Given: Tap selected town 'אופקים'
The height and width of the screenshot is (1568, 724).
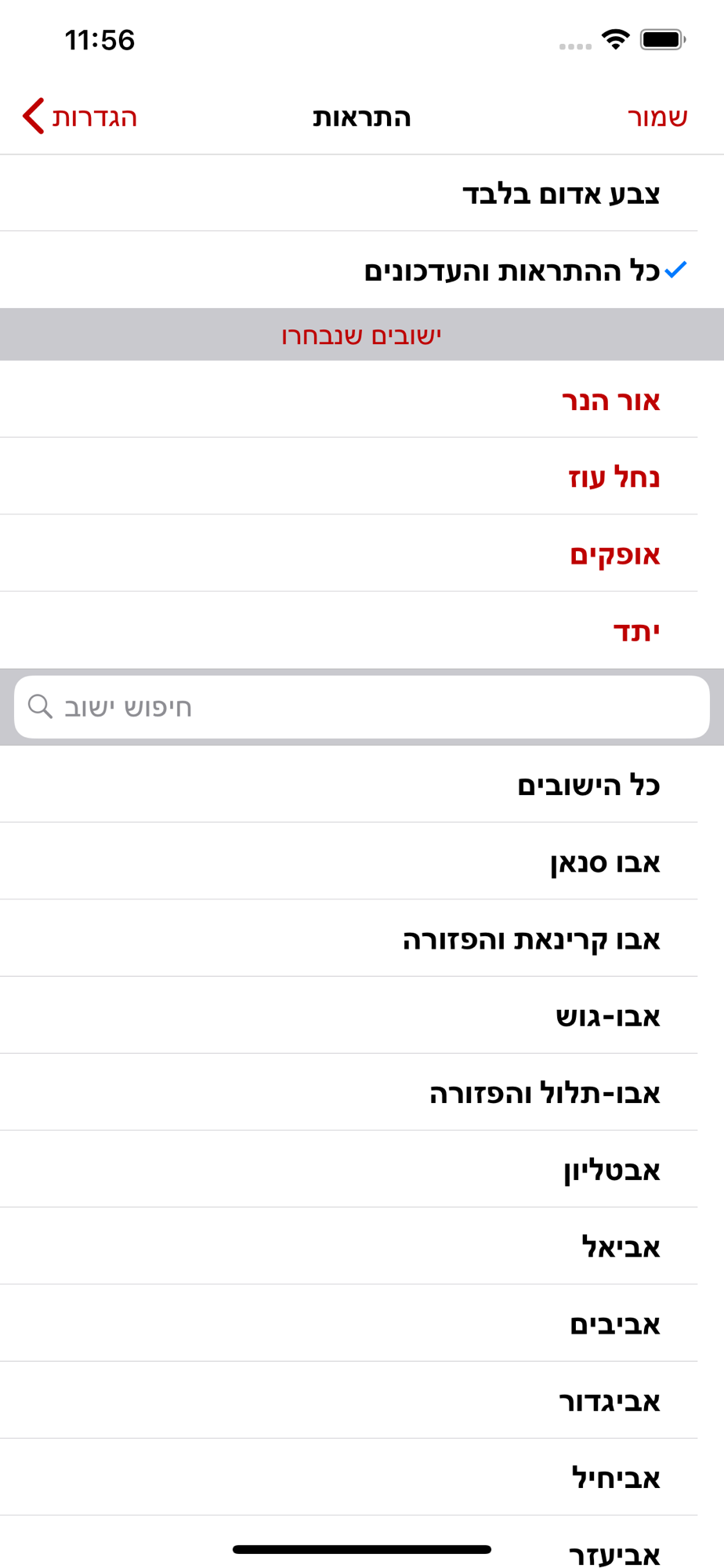Looking at the screenshot, I should 614,554.
